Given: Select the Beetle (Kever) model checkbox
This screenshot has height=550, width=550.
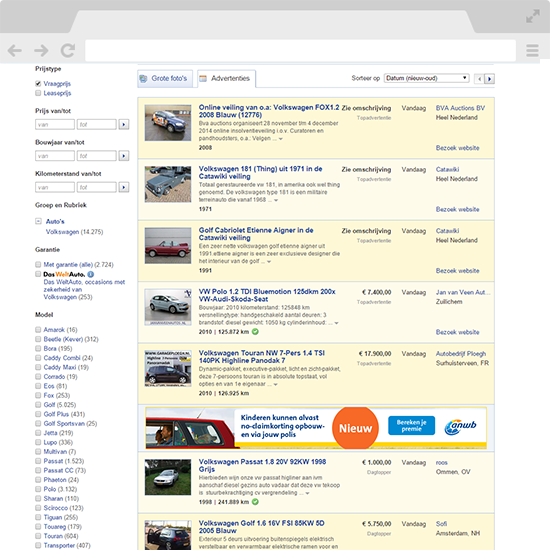Looking at the screenshot, I should tap(38, 339).
